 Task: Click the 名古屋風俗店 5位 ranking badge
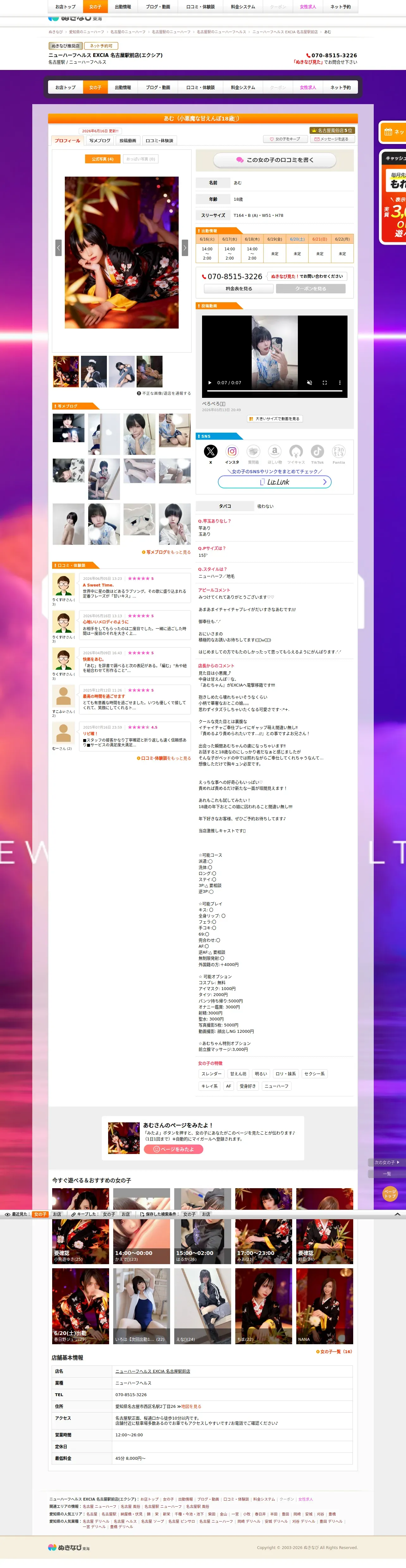[332, 130]
